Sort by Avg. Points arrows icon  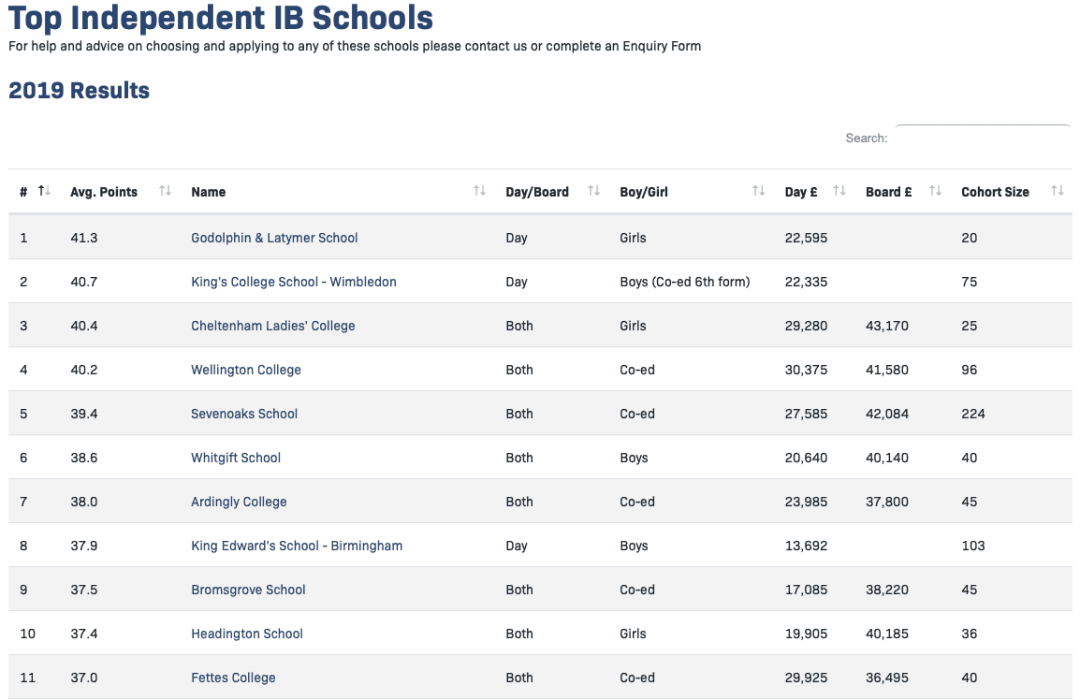click(165, 191)
